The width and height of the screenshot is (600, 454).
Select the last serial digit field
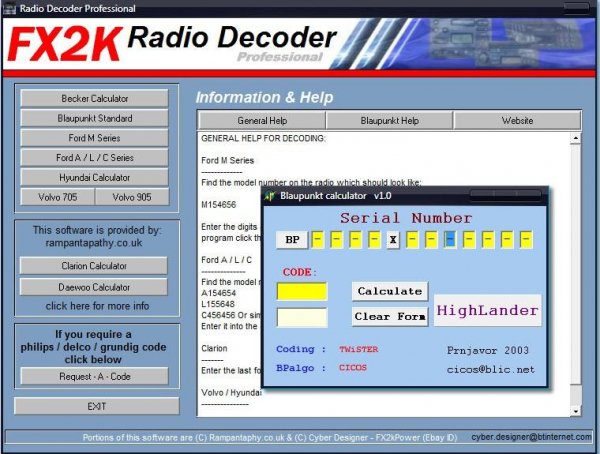(526, 240)
